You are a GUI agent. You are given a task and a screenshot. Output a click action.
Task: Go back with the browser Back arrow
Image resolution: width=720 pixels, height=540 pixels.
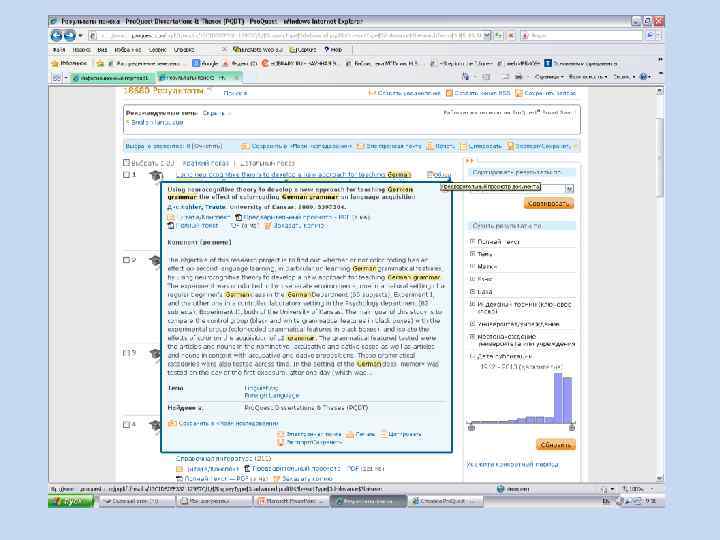(57, 35)
